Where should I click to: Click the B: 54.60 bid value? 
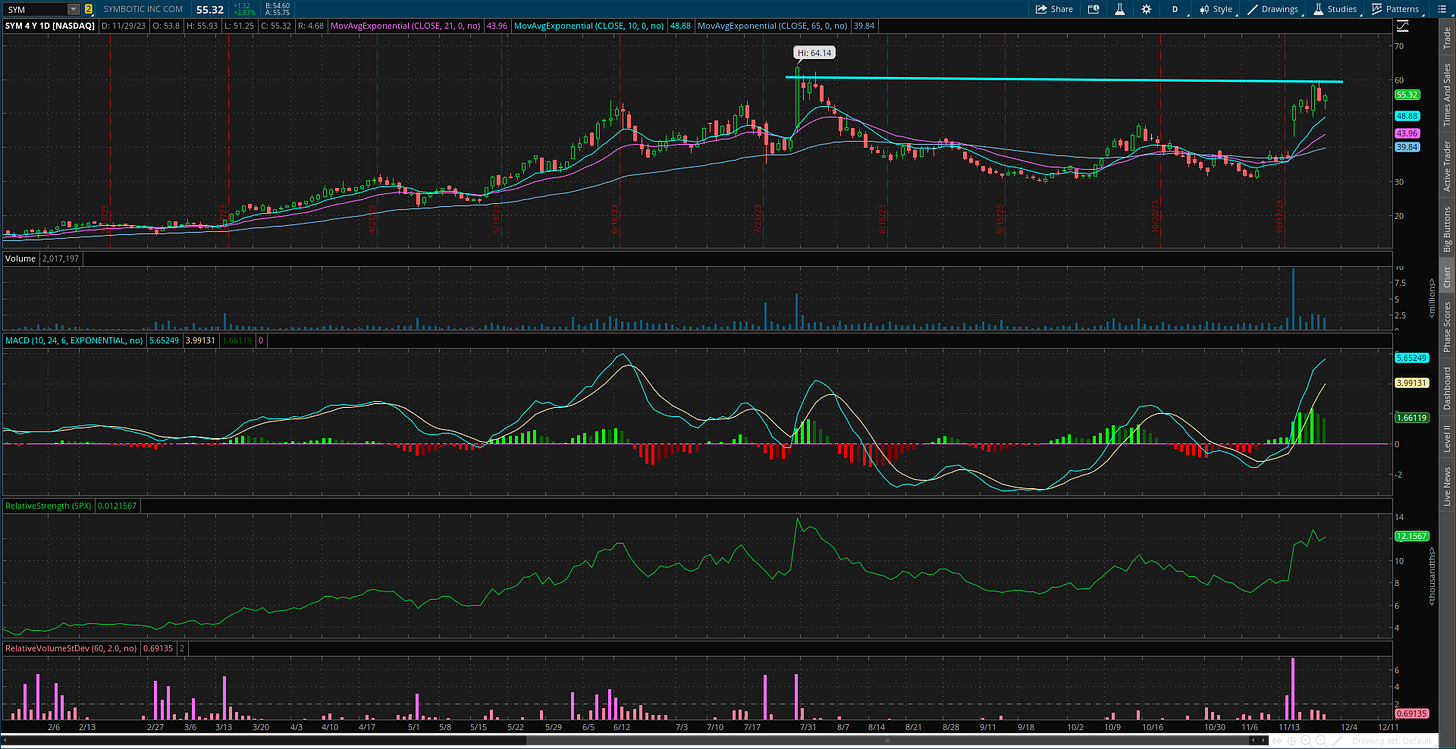(276, 5)
